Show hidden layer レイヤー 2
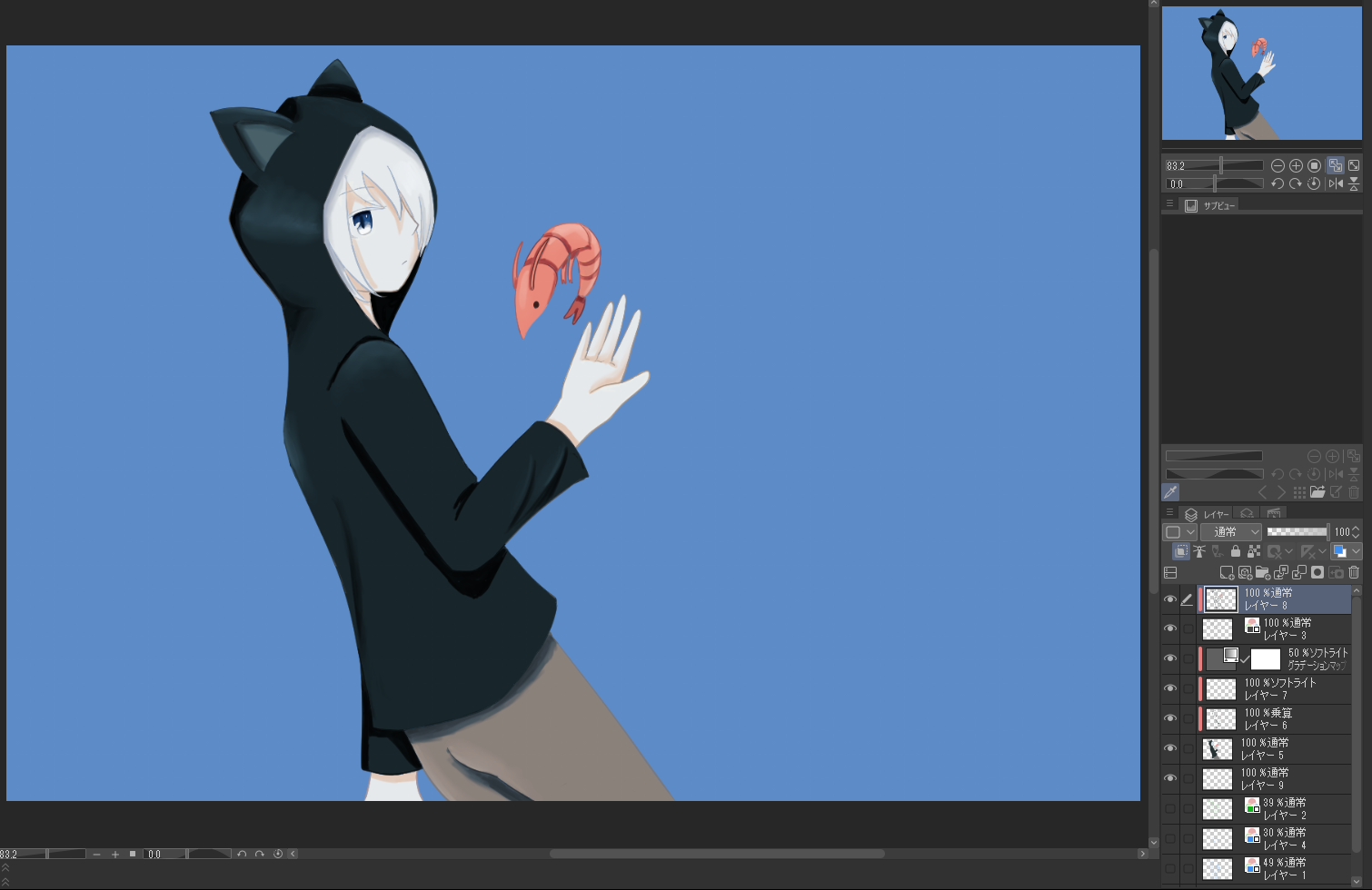The image size is (1372, 890). [1170, 809]
